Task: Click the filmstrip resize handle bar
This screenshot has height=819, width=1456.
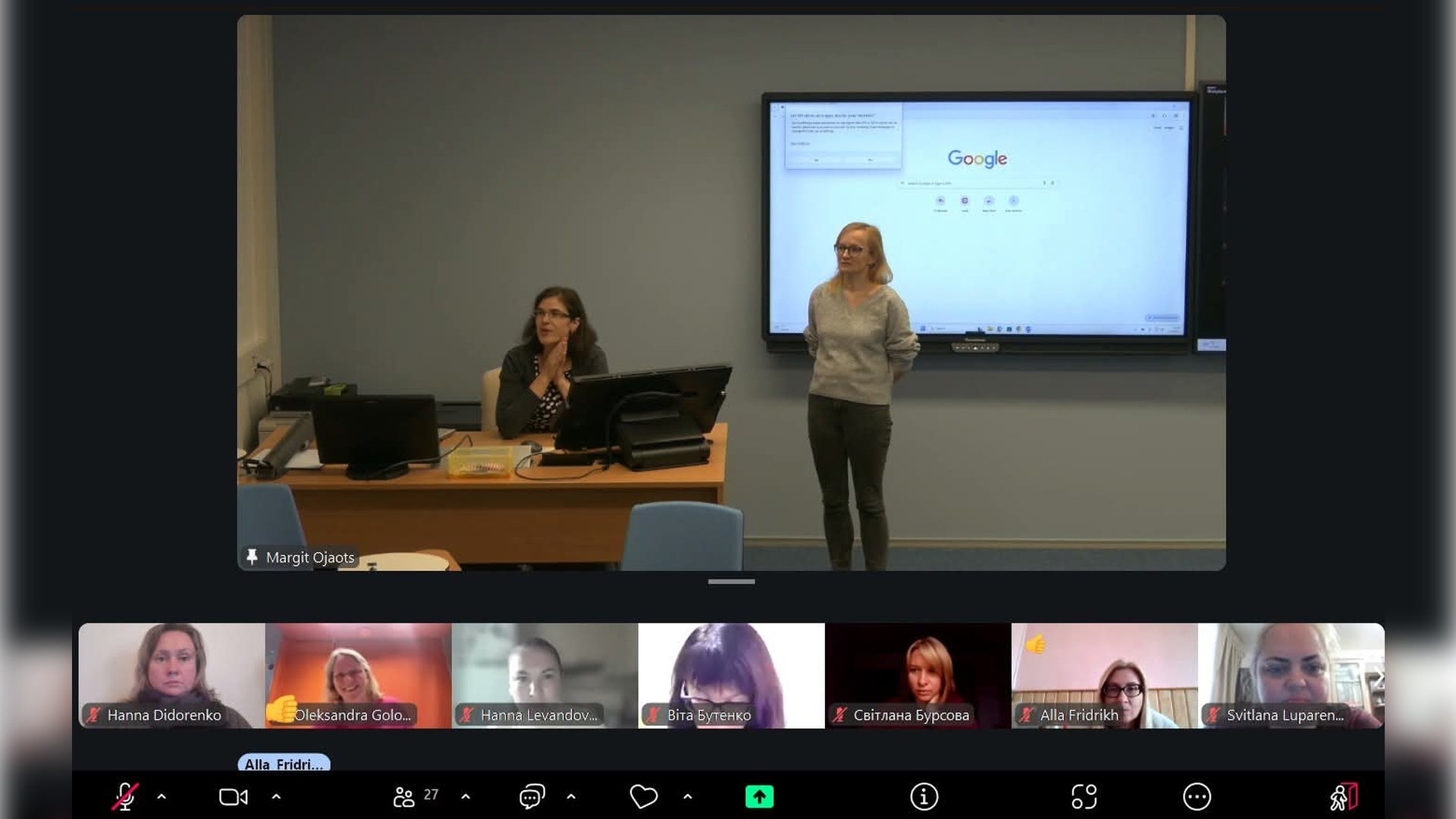Action: [x=731, y=582]
